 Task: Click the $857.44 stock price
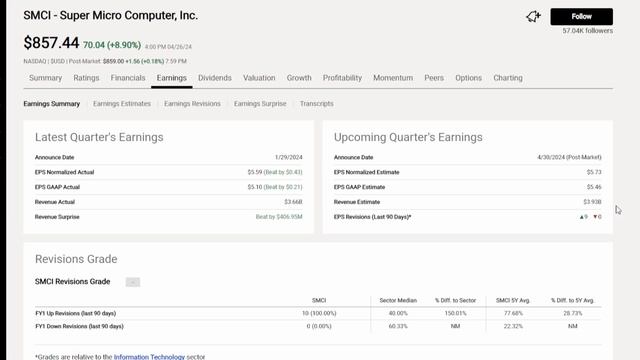point(51,42)
